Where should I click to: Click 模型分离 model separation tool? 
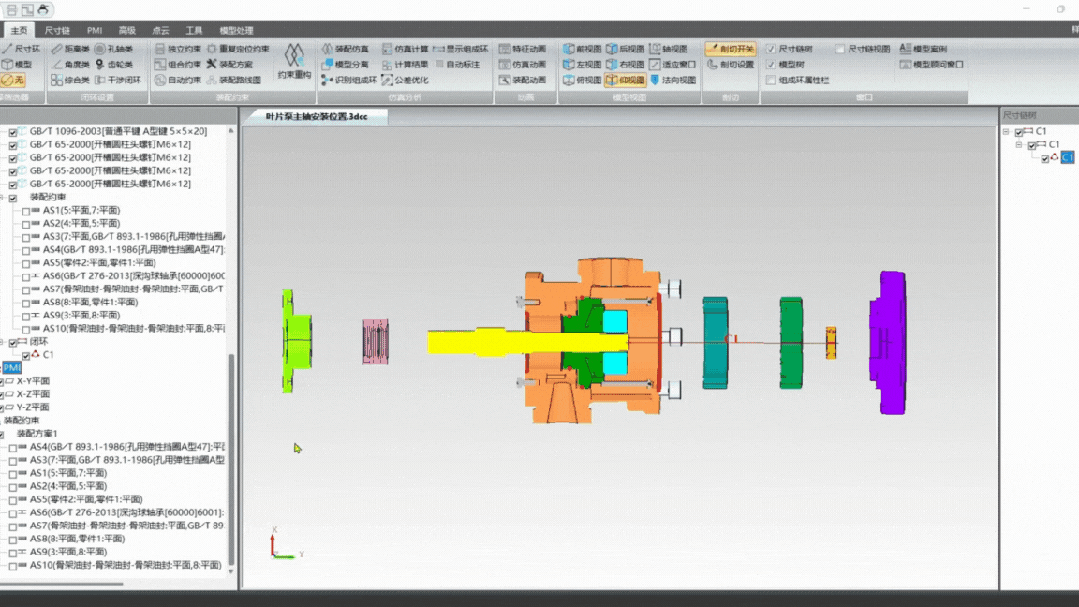click(x=345, y=64)
